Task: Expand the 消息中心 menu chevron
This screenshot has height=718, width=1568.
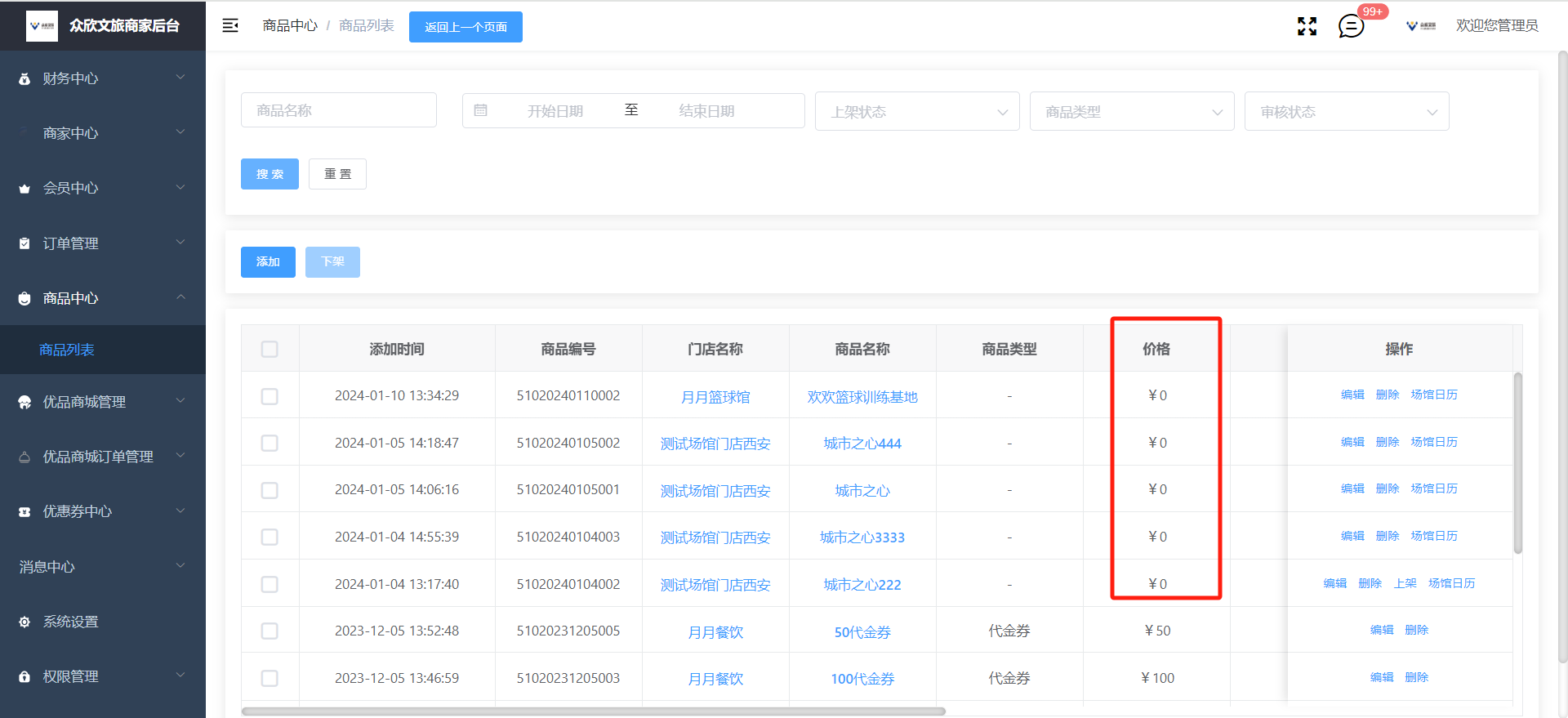Action: click(x=180, y=566)
